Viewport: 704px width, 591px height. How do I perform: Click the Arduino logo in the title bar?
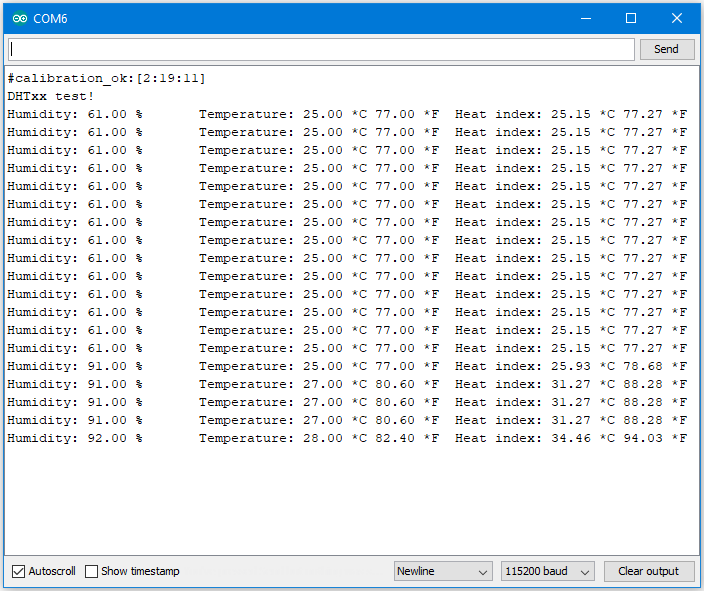tap(20, 18)
